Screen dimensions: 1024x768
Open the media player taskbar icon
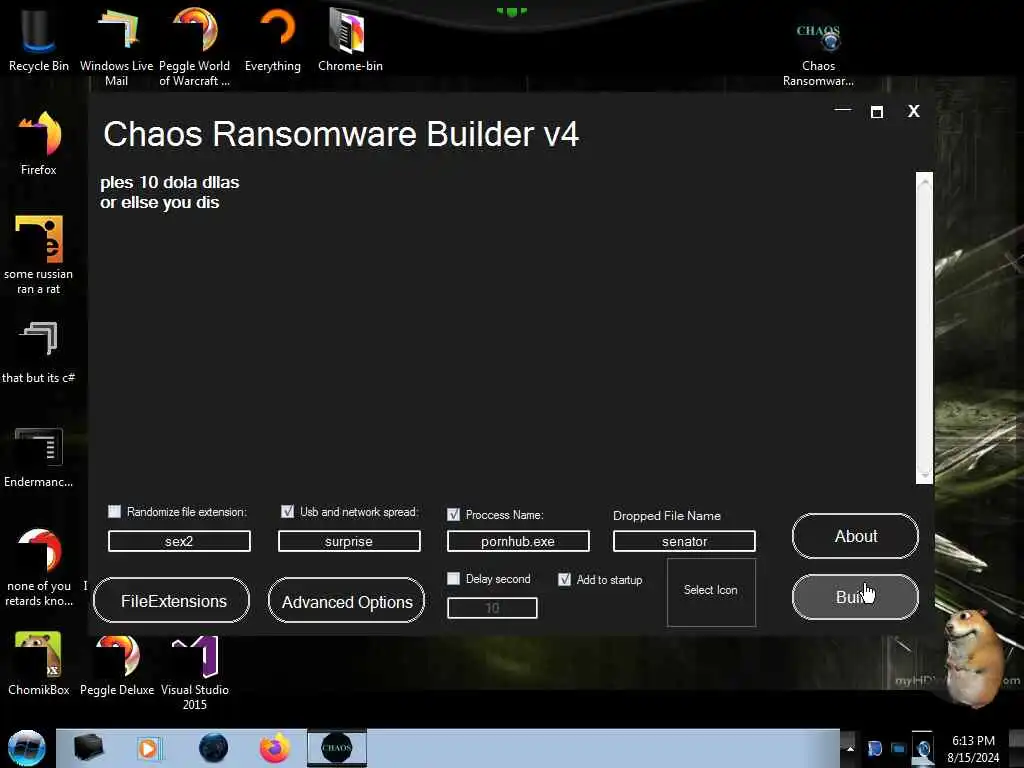click(148, 748)
